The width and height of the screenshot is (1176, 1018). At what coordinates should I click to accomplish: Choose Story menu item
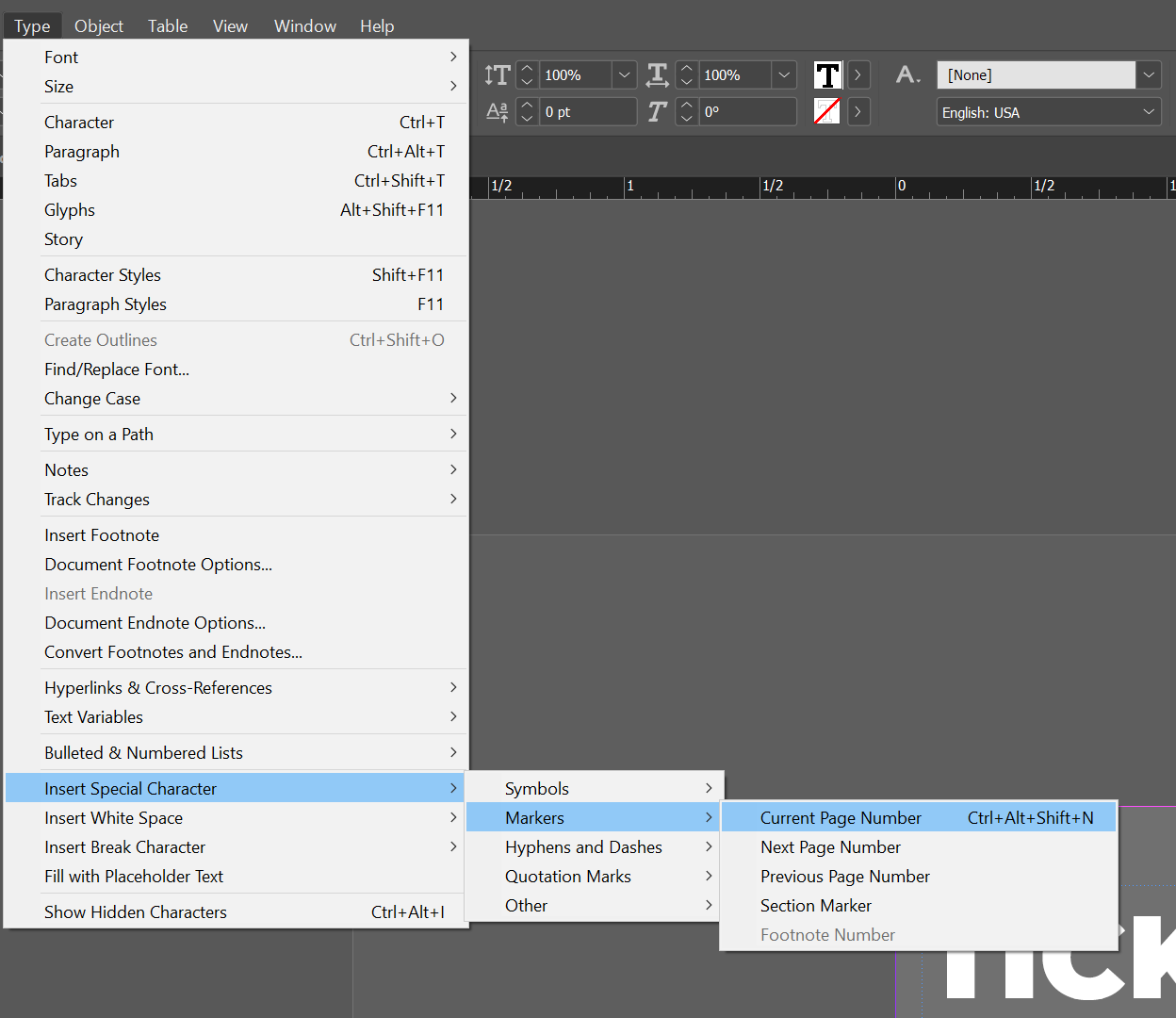pos(236,238)
